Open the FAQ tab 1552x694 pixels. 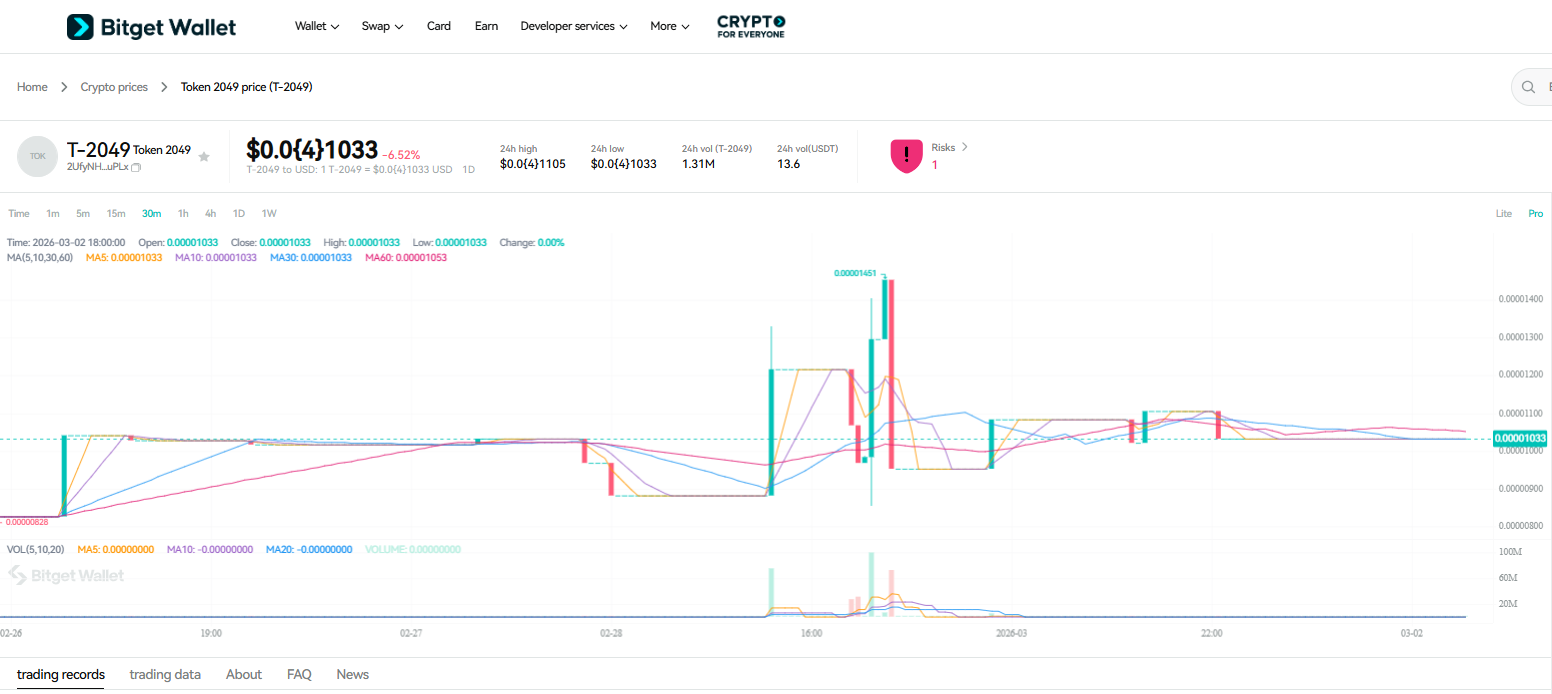click(299, 674)
